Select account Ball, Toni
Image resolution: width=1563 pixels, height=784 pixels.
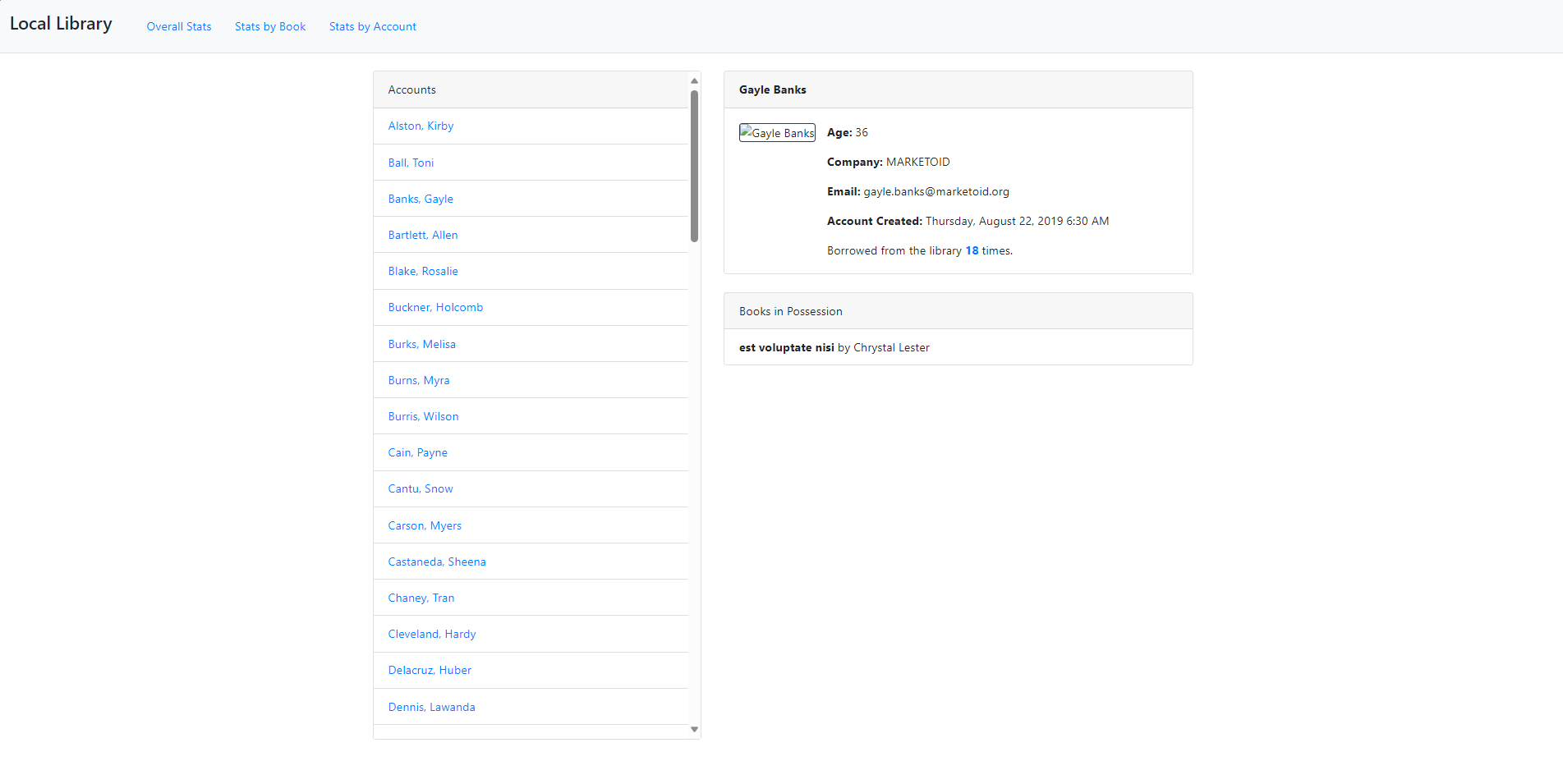point(411,162)
